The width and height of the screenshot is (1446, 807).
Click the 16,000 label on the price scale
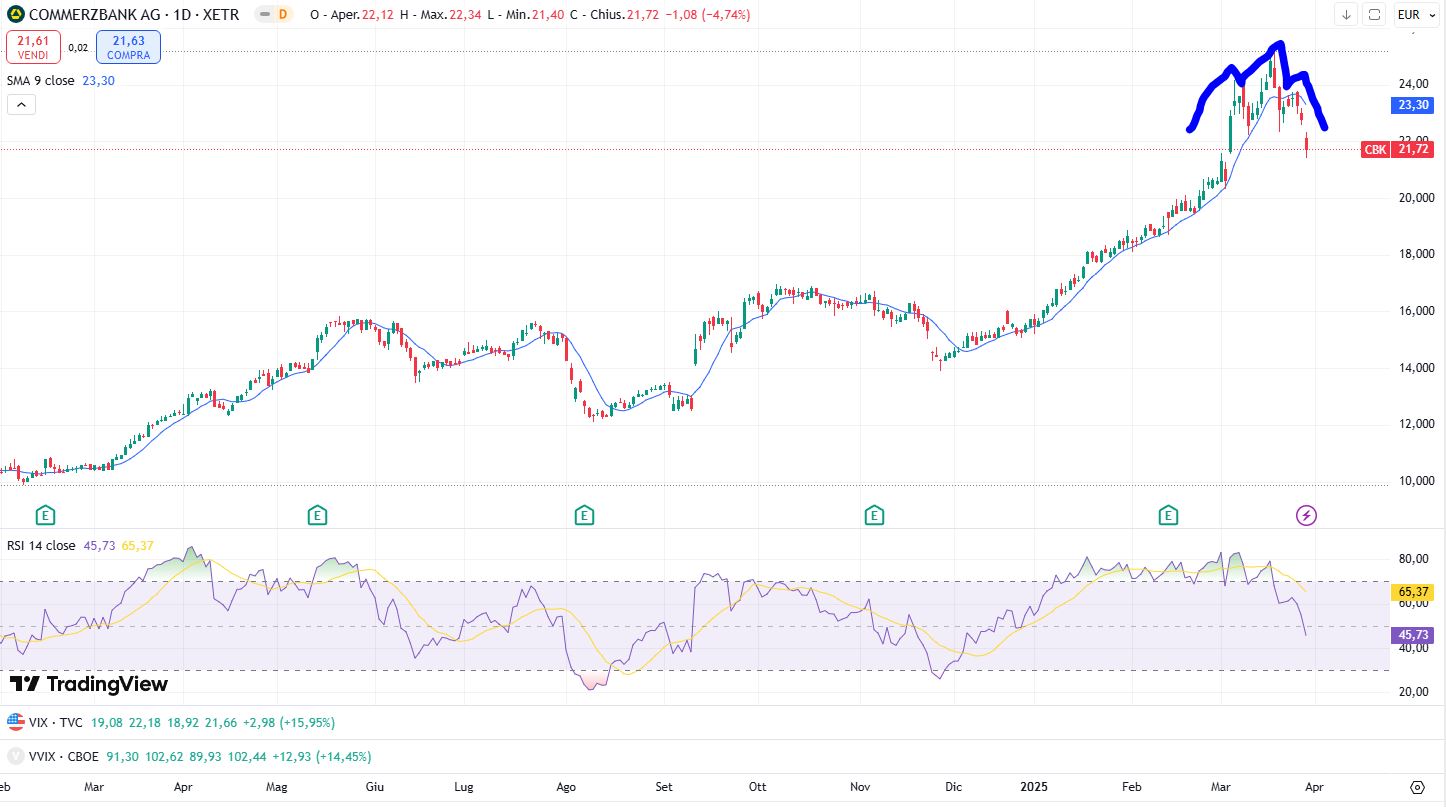pos(1415,311)
